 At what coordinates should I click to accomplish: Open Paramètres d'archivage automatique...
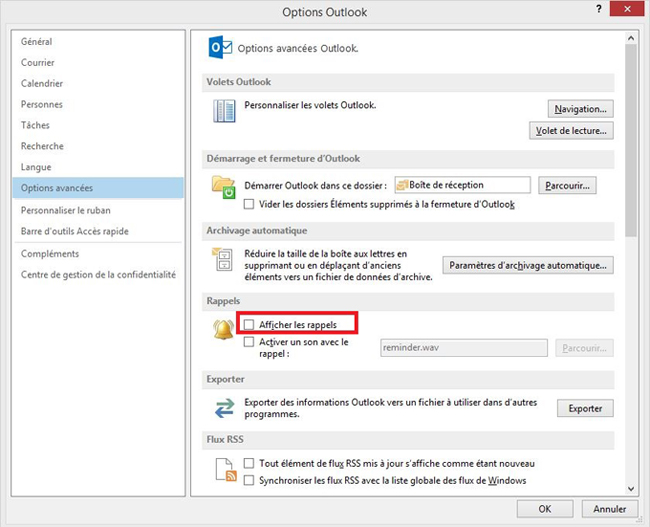click(x=528, y=265)
